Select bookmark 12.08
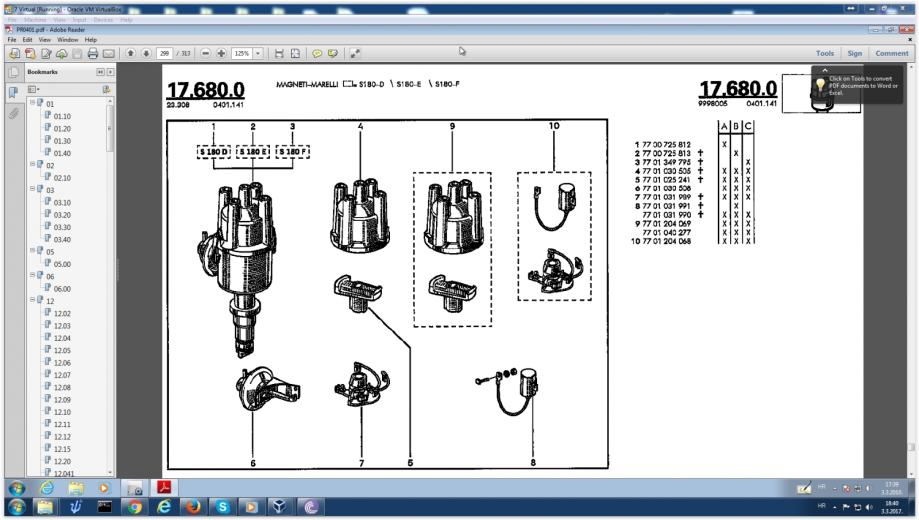The height and width of the screenshot is (520, 919). pyautogui.click(x=62, y=387)
